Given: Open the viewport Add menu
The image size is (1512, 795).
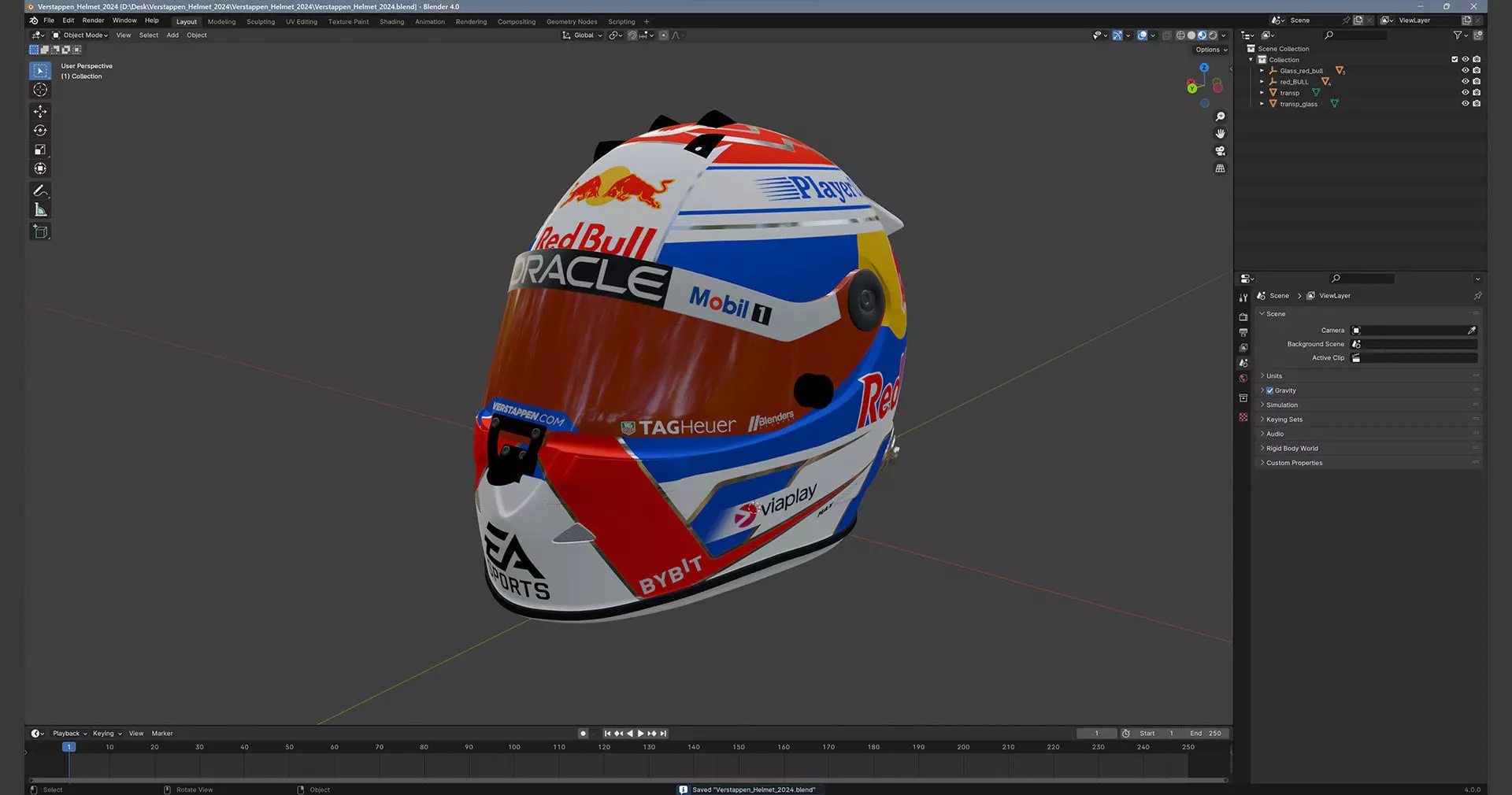Looking at the screenshot, I should (172, 35).
